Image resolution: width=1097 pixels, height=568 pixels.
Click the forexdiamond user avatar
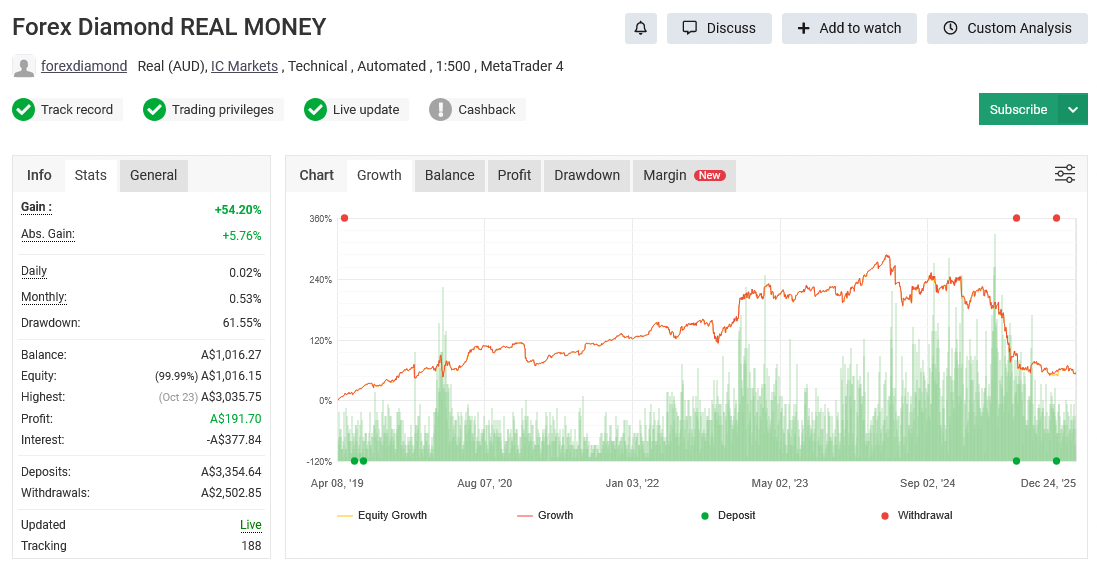point(24,66)
